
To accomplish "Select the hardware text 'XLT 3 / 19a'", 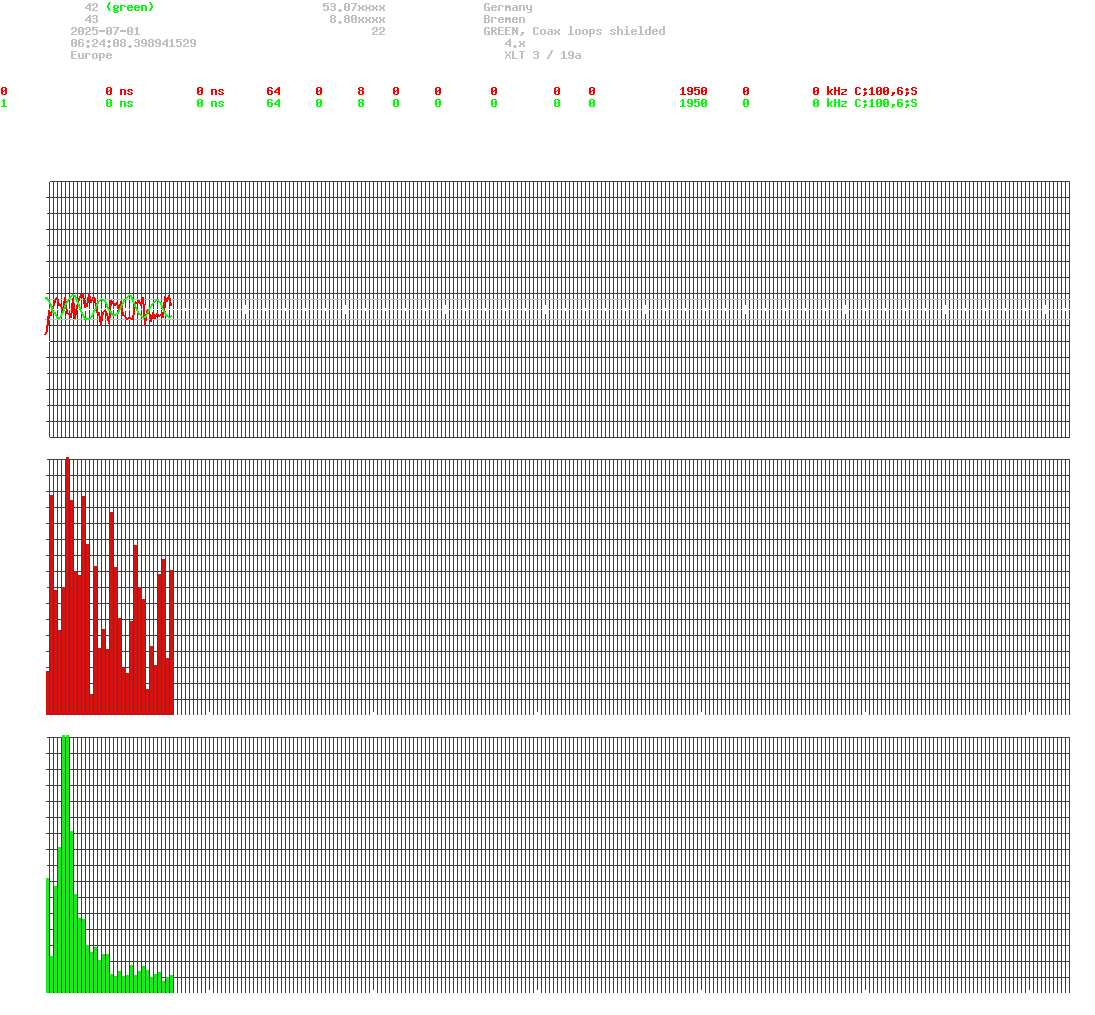I will point(543,54).
